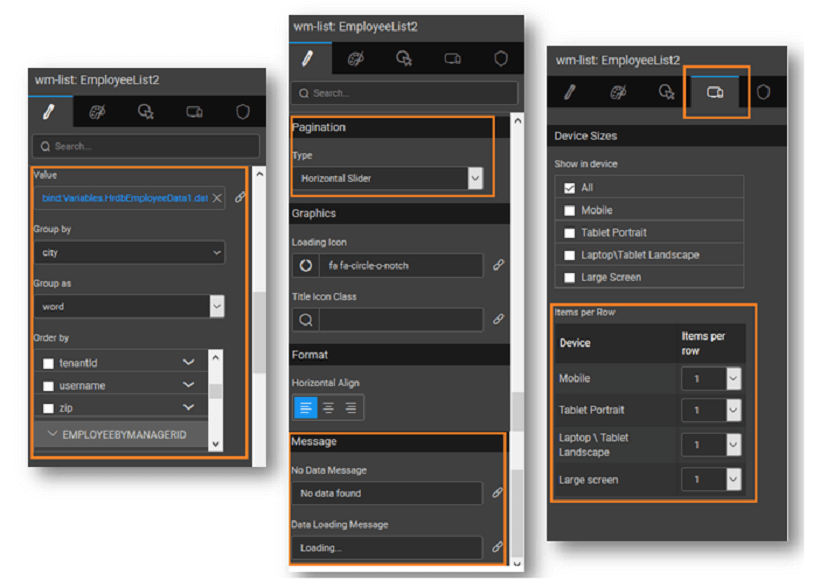Select right horizontal align icon

click(350, 408)
